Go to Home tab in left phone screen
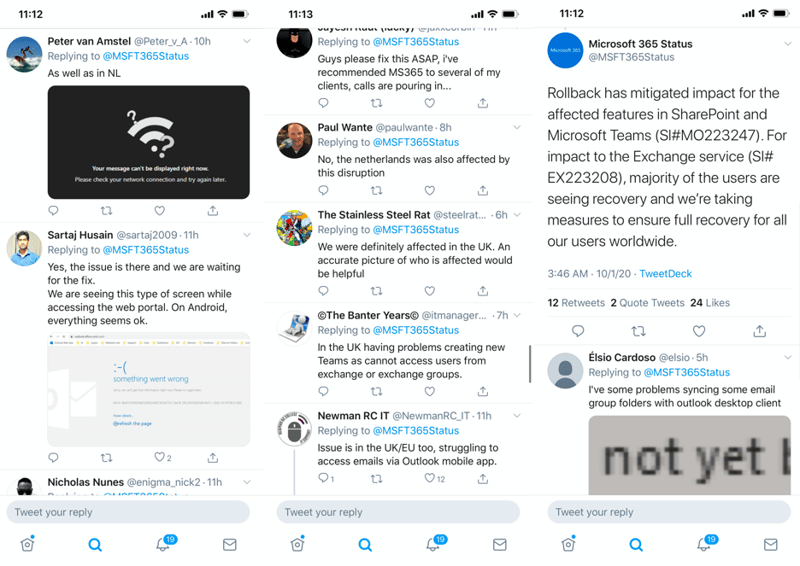The width and height of the screenshot is (800, 566). click(x=28, y=544)
